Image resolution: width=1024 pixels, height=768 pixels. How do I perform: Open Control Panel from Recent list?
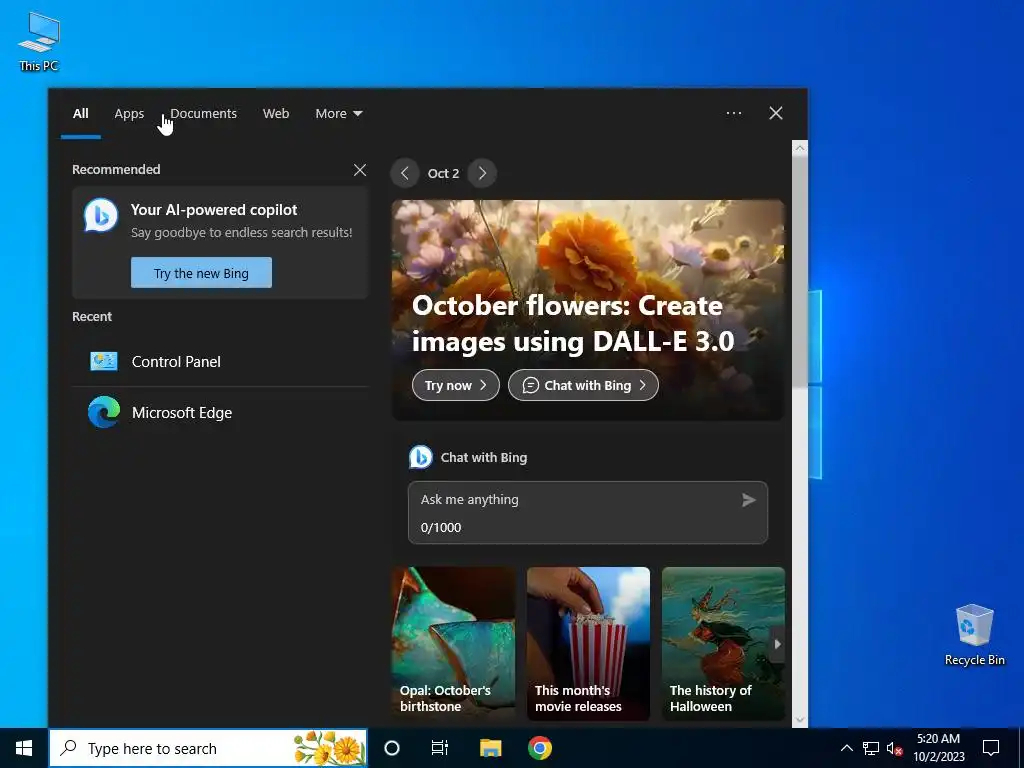tap(220, 361)
